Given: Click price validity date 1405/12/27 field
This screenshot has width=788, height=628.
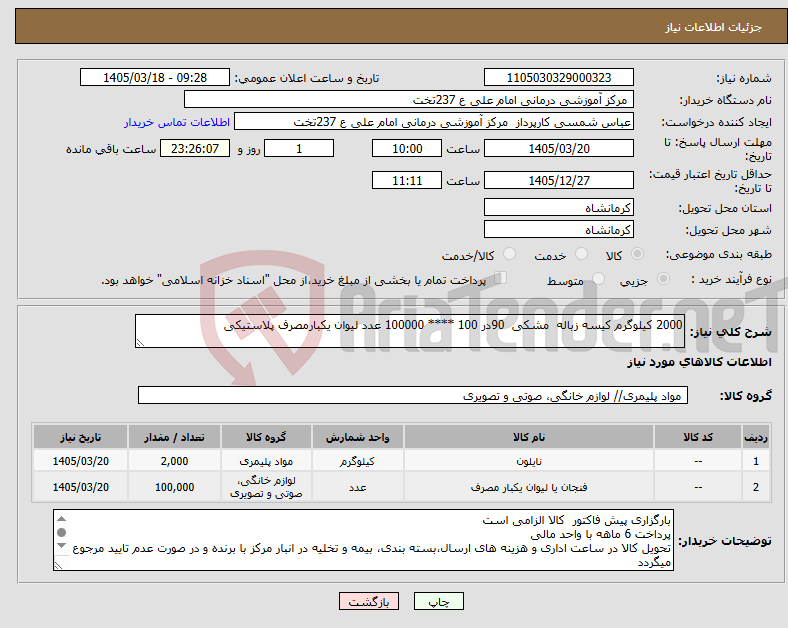Looking at the screenshot, I should pyautogui.click(x=559, y=180).
